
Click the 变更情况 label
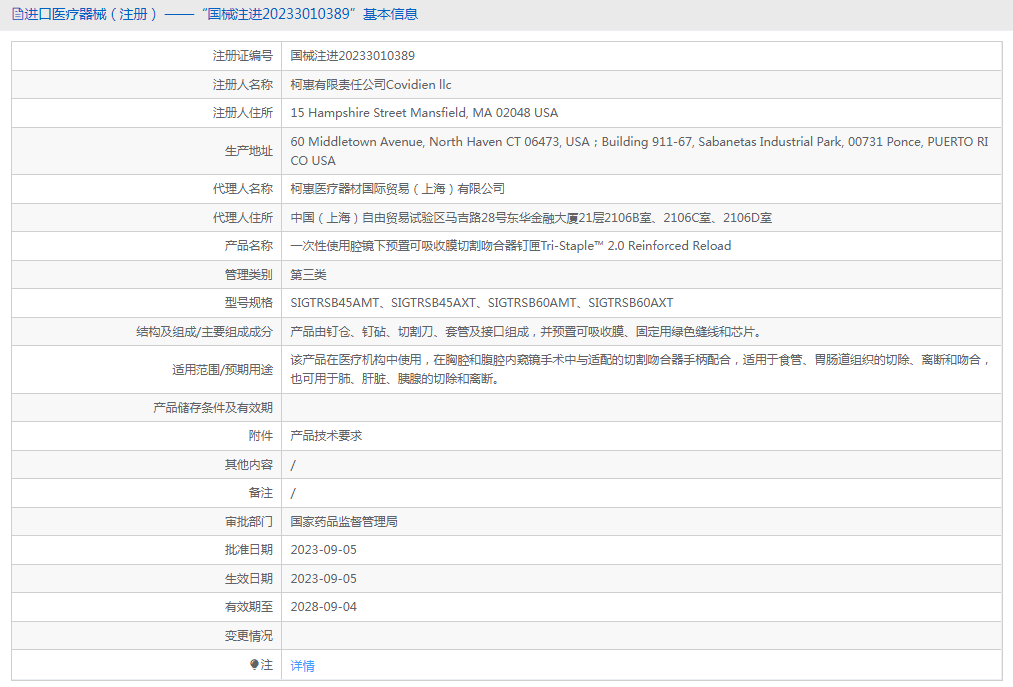[249, 636]
